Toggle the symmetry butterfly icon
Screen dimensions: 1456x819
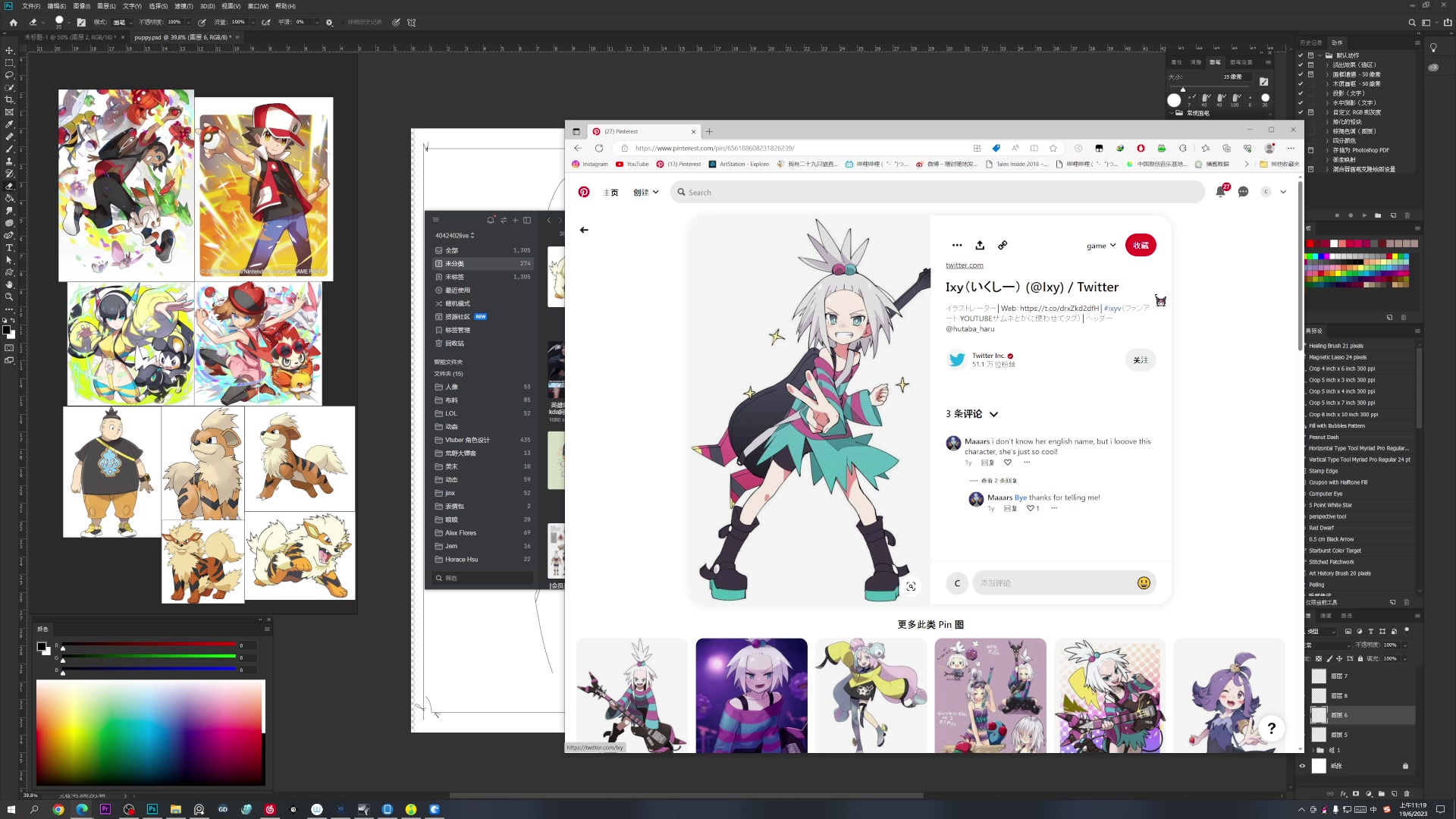pyautogui.click(x=412, y=23)
